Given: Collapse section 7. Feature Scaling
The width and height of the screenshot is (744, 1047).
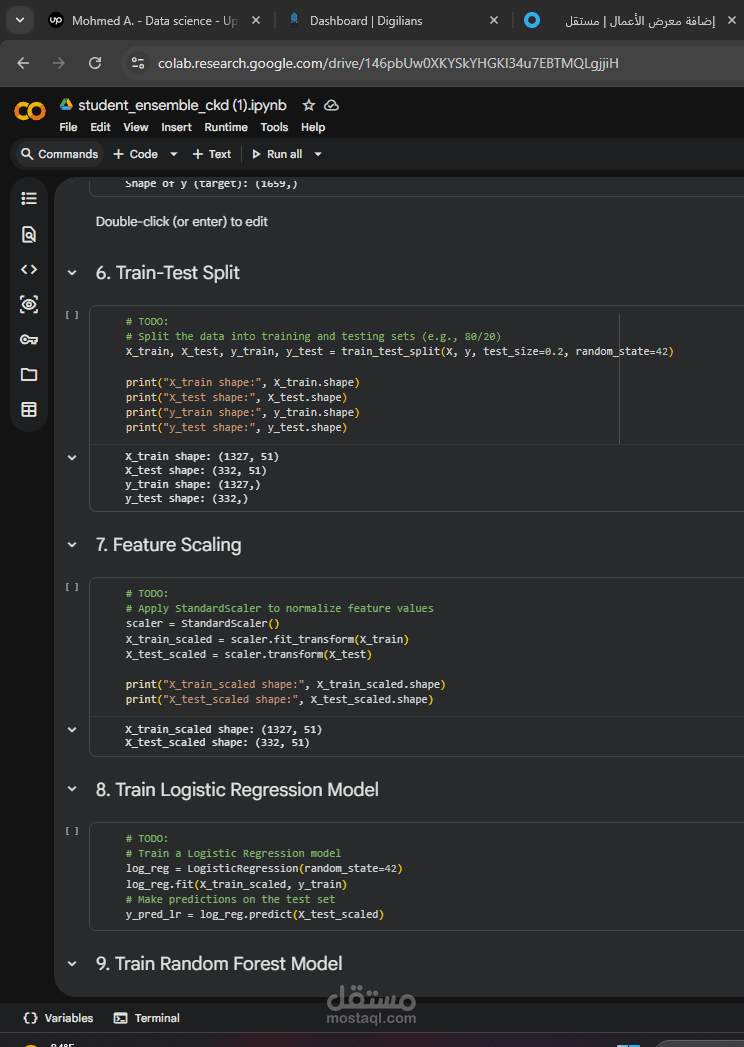Looking at the screenshot, I should pos(71,545).
